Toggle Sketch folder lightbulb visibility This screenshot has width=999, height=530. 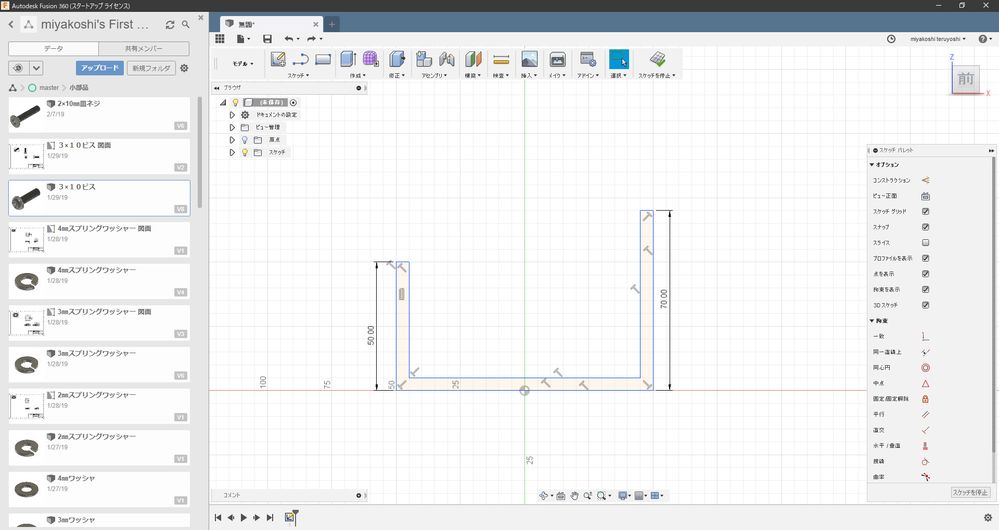(x=245, y=152)
